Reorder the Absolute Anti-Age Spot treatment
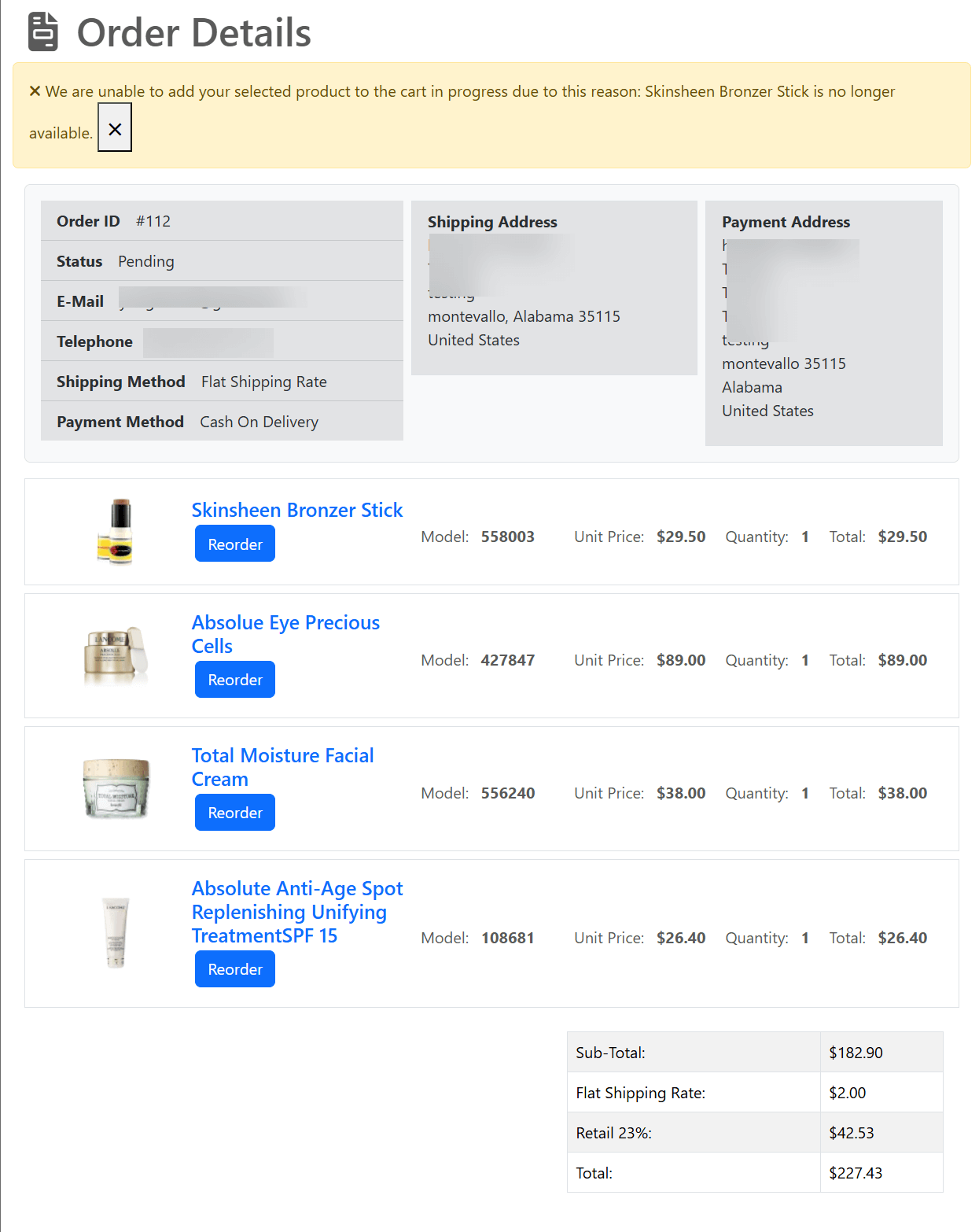The width and height of the screenshot is (979, 1232). pyautogui.click(x=235, y=969)
